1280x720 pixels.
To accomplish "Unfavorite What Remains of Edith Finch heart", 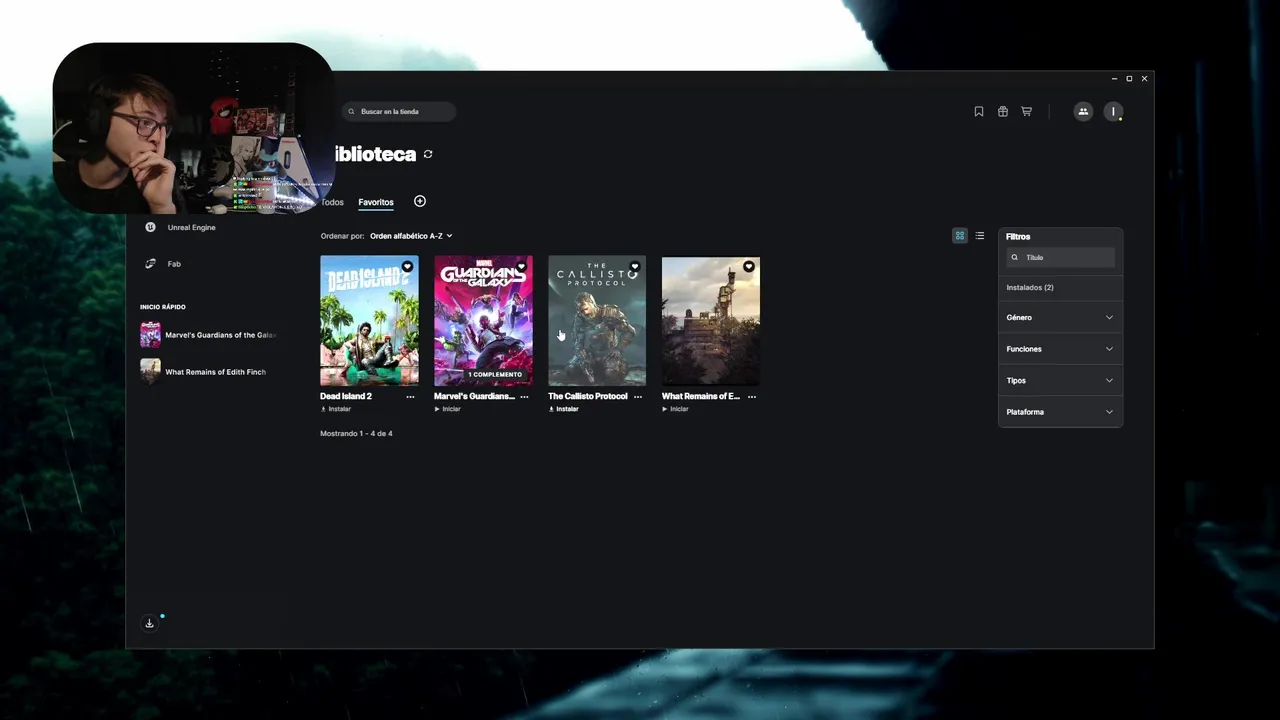I will tap(749, 267).
